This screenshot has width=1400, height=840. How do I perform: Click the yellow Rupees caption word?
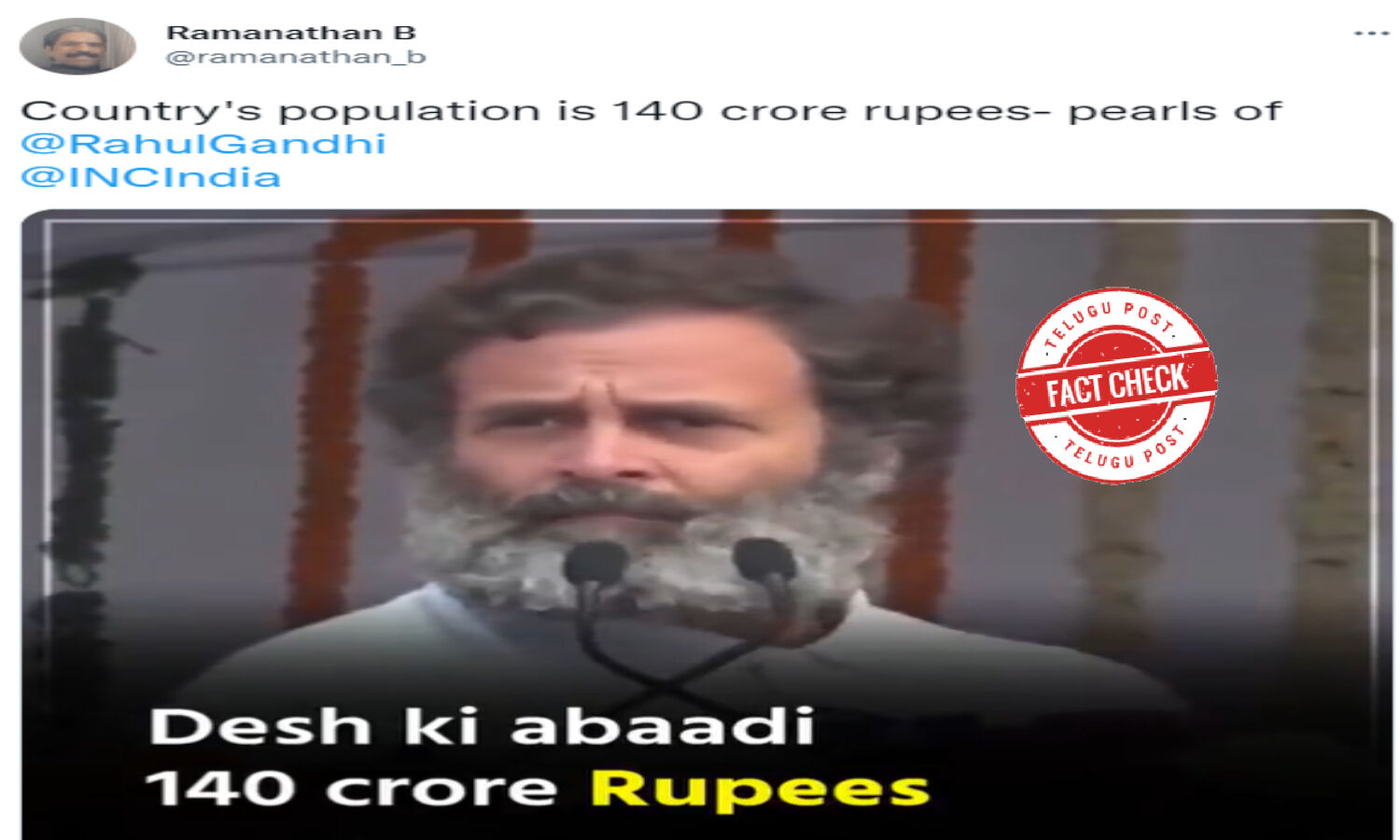coord(761,791)
